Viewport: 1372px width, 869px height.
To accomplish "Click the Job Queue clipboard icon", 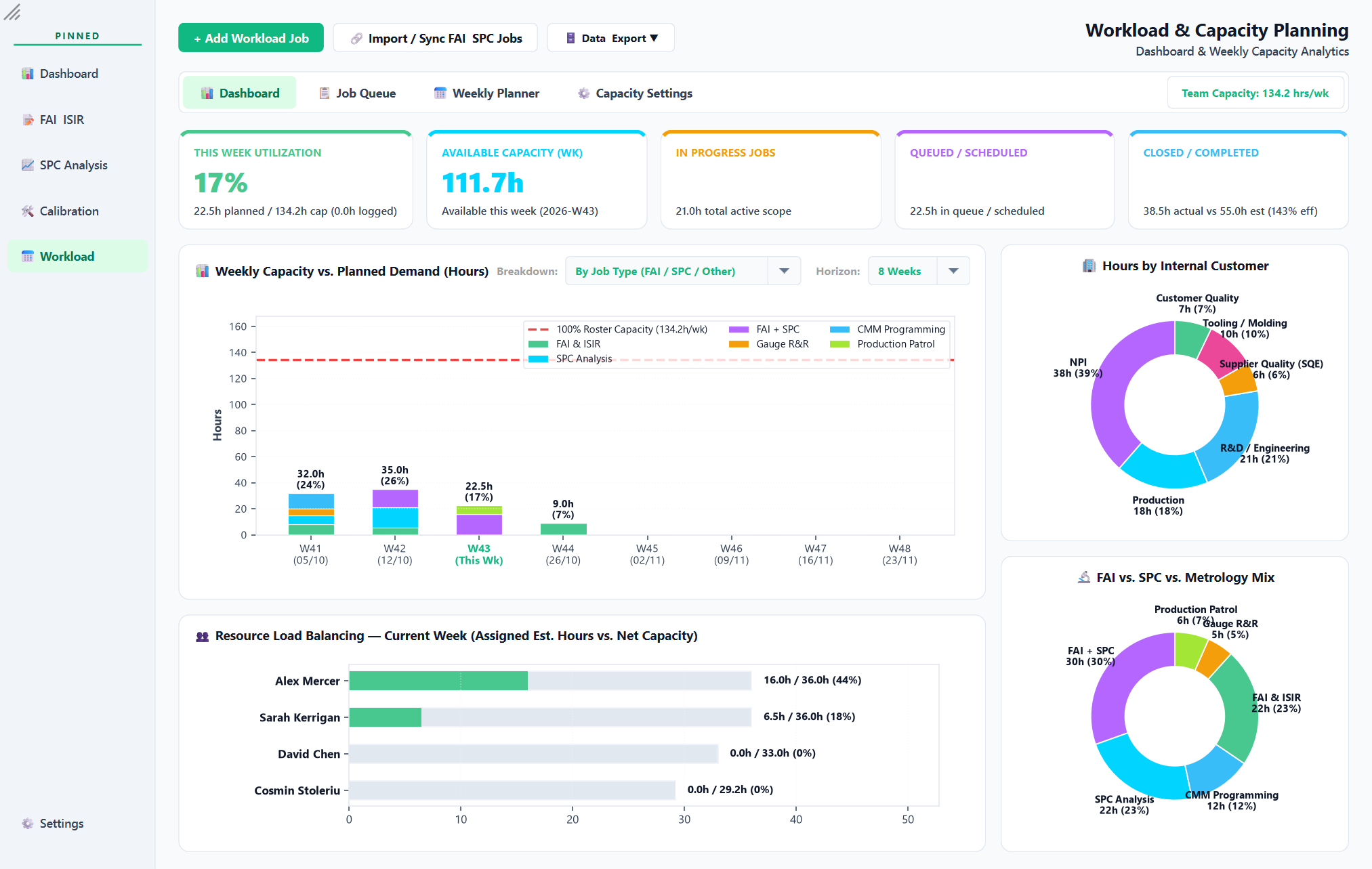I will point(325,93).
